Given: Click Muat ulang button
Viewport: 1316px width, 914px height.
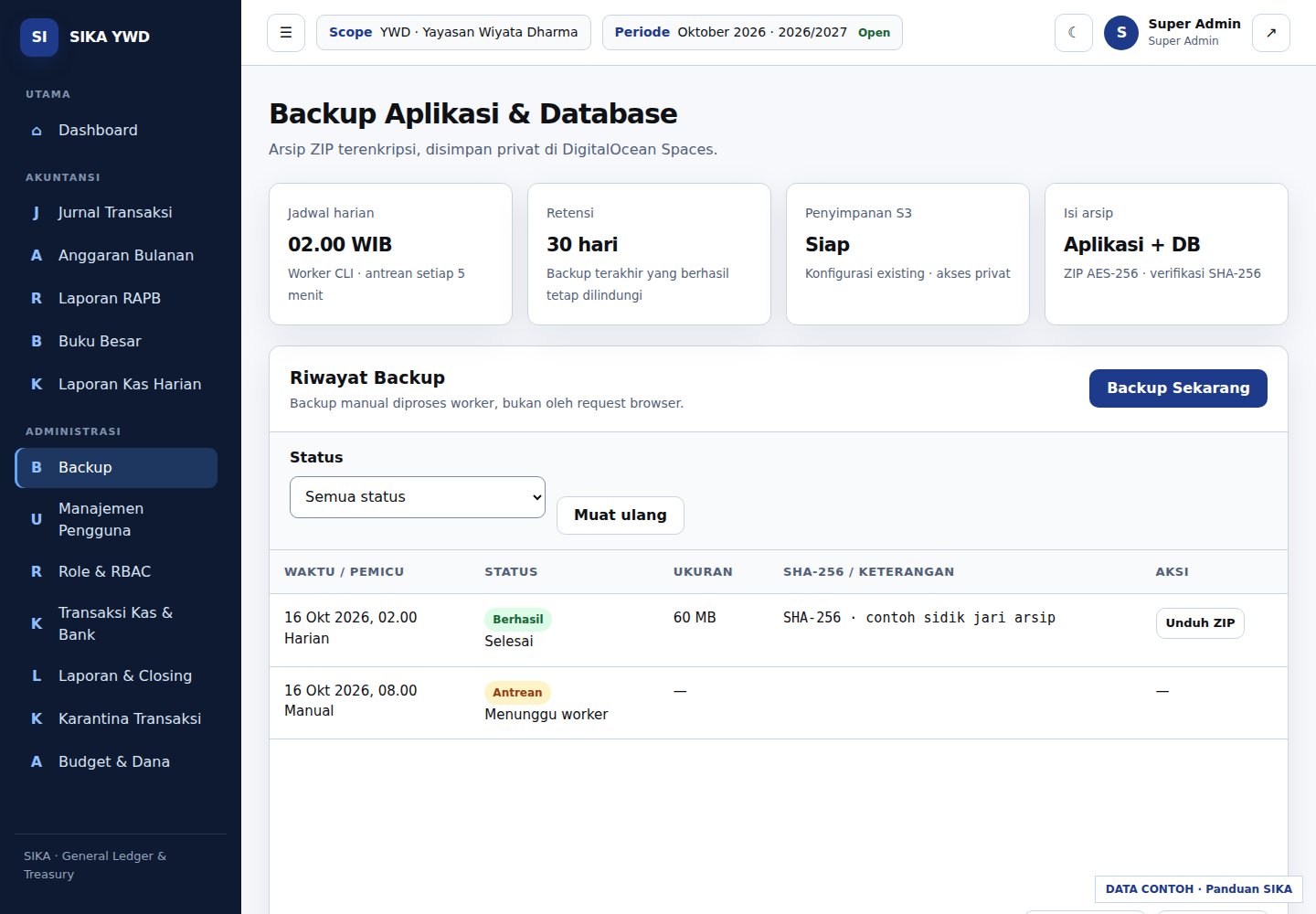Looking at the screenshot, I should tap(621, 515).
